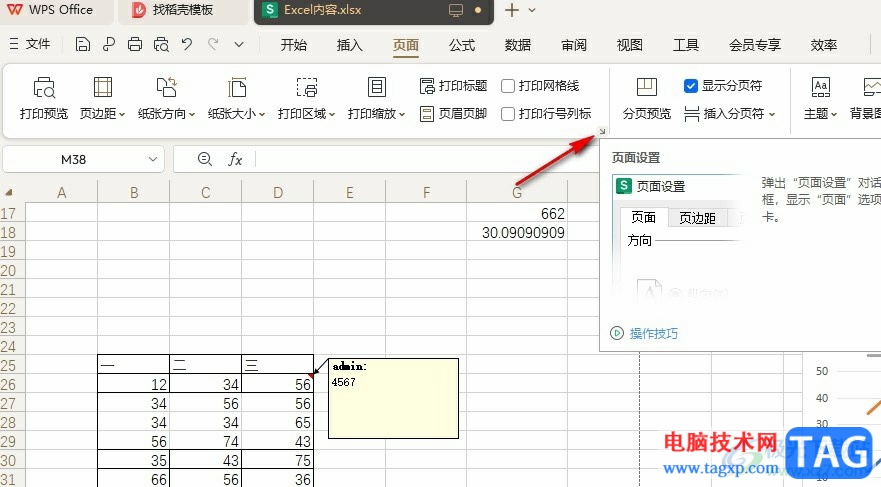Viewport: 881px width, 487px height.
Task: Click the save icon in quick toolbar
Action: tap(83, 44)
